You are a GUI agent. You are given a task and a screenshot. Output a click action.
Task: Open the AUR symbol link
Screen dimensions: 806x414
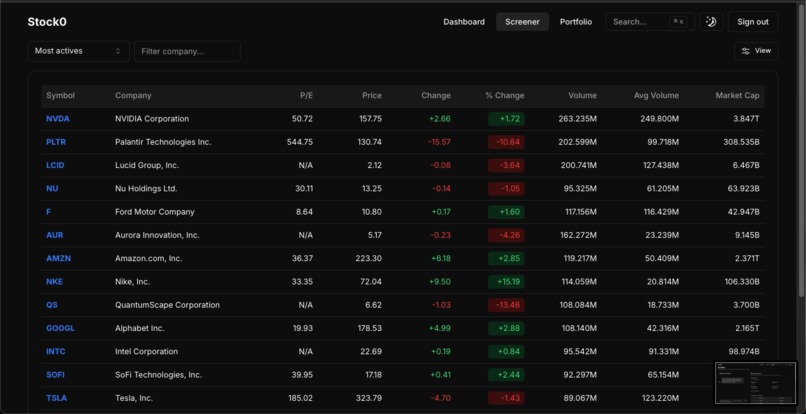point(54,235)
